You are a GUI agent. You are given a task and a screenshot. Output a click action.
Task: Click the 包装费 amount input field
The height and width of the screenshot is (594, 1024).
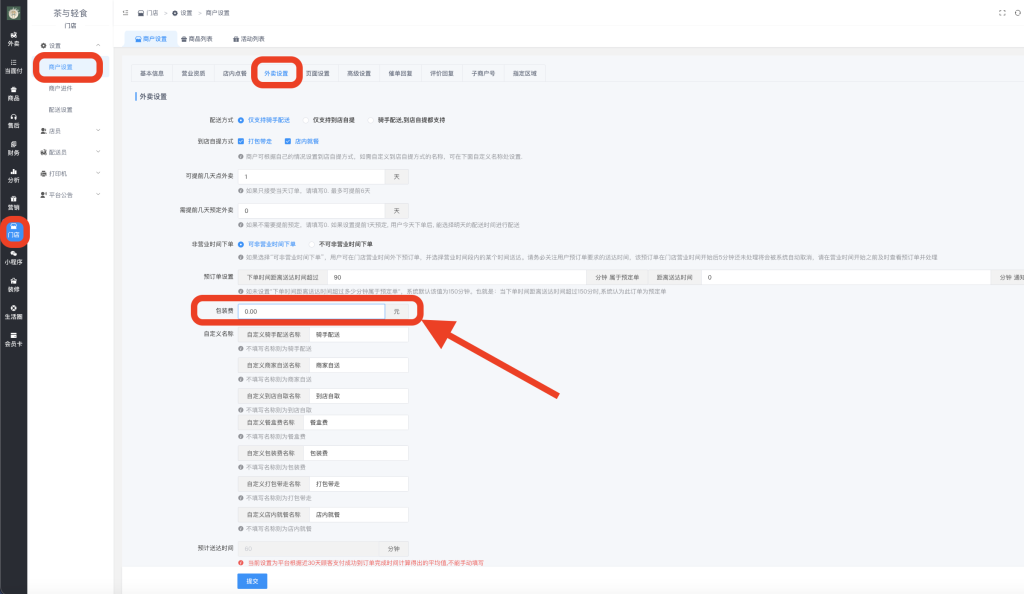(x=310, y=312)
